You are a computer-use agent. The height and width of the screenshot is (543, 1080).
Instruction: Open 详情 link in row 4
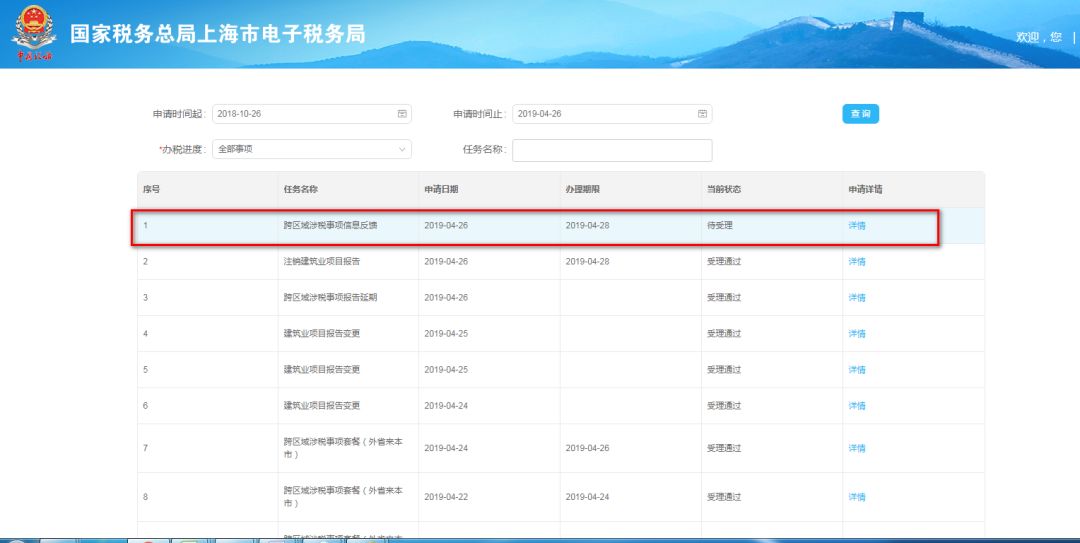[x=857, y=334]
